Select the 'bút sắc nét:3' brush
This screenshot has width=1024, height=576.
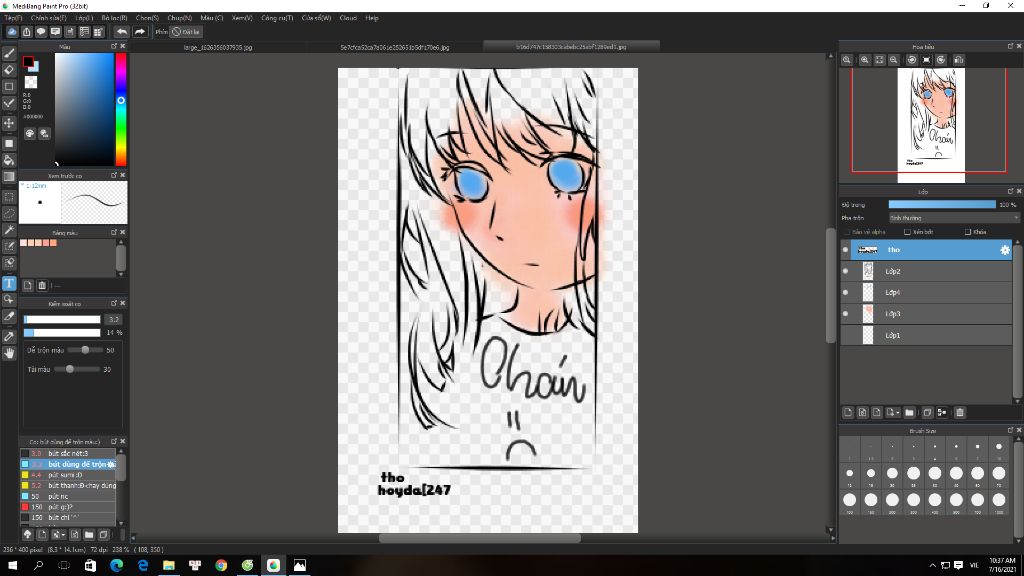(68, 453)
